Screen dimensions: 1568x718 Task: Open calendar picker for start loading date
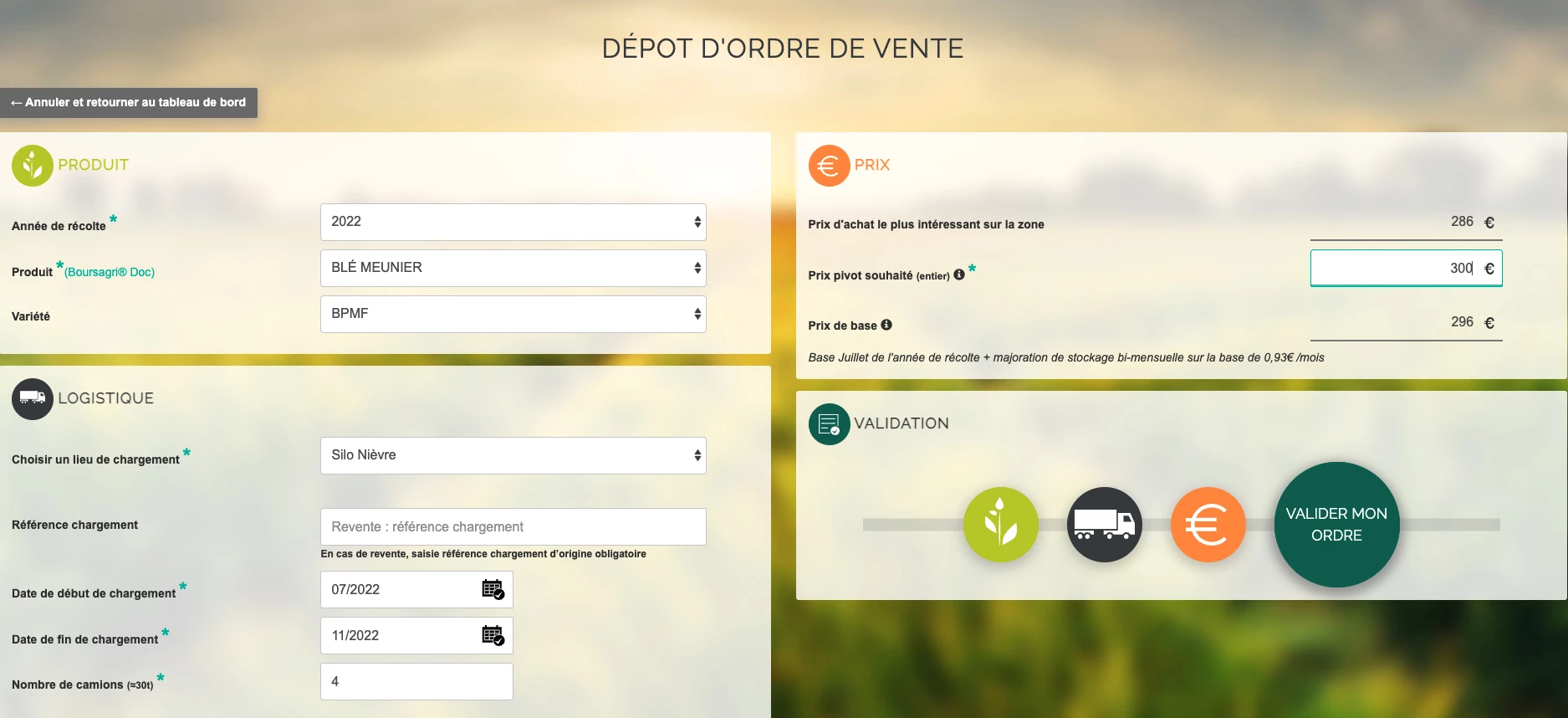point(493,590)
